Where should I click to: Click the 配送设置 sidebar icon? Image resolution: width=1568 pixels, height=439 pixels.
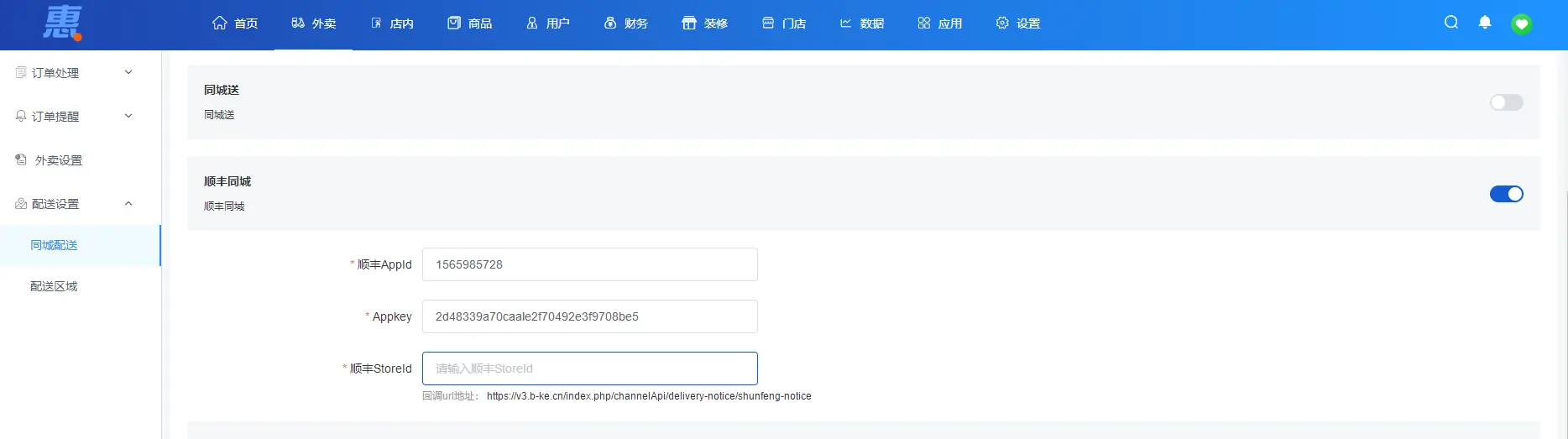click(x=21, y=203)
